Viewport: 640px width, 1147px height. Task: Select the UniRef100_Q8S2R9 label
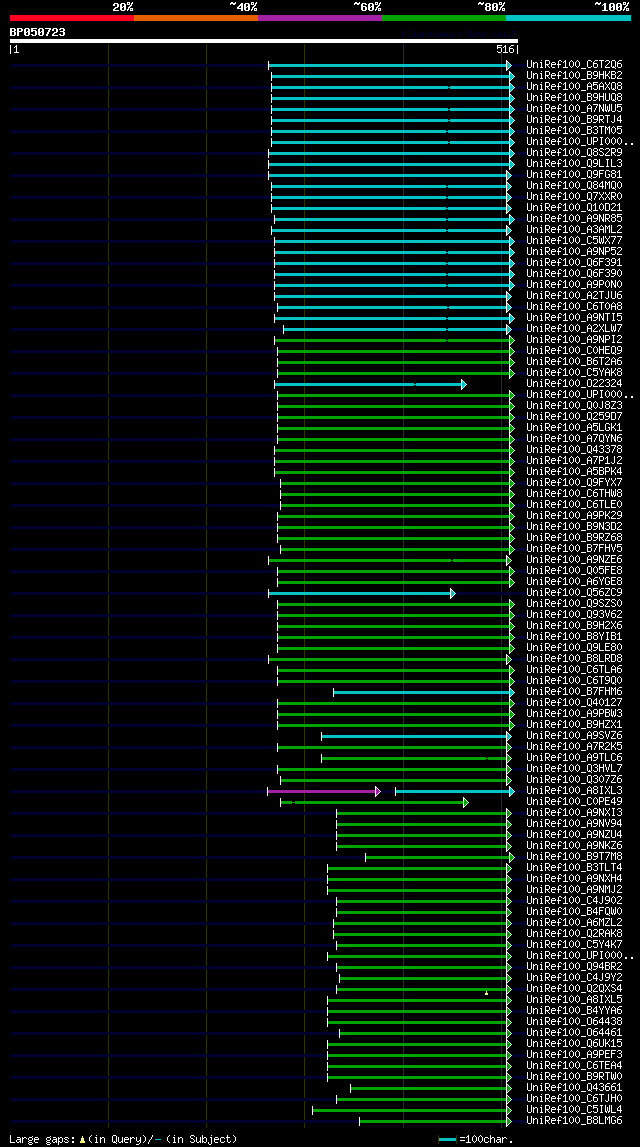point(574,153)
